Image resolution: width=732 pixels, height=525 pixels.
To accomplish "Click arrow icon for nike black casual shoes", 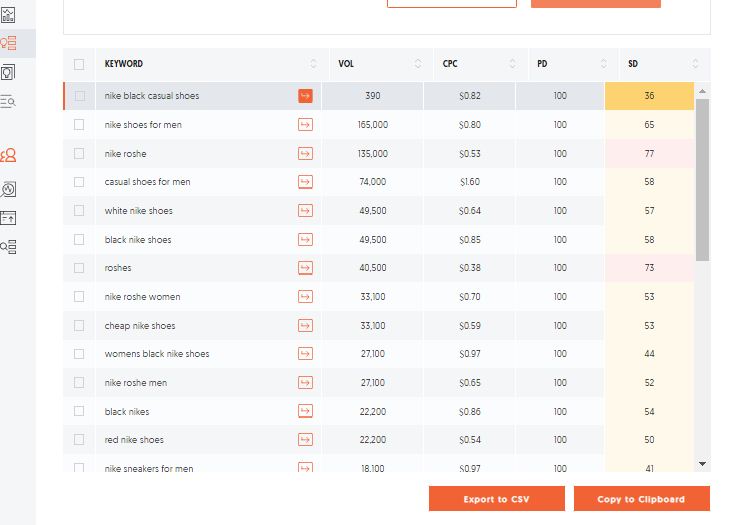I will pyautogui.click(x=305, y=96).
